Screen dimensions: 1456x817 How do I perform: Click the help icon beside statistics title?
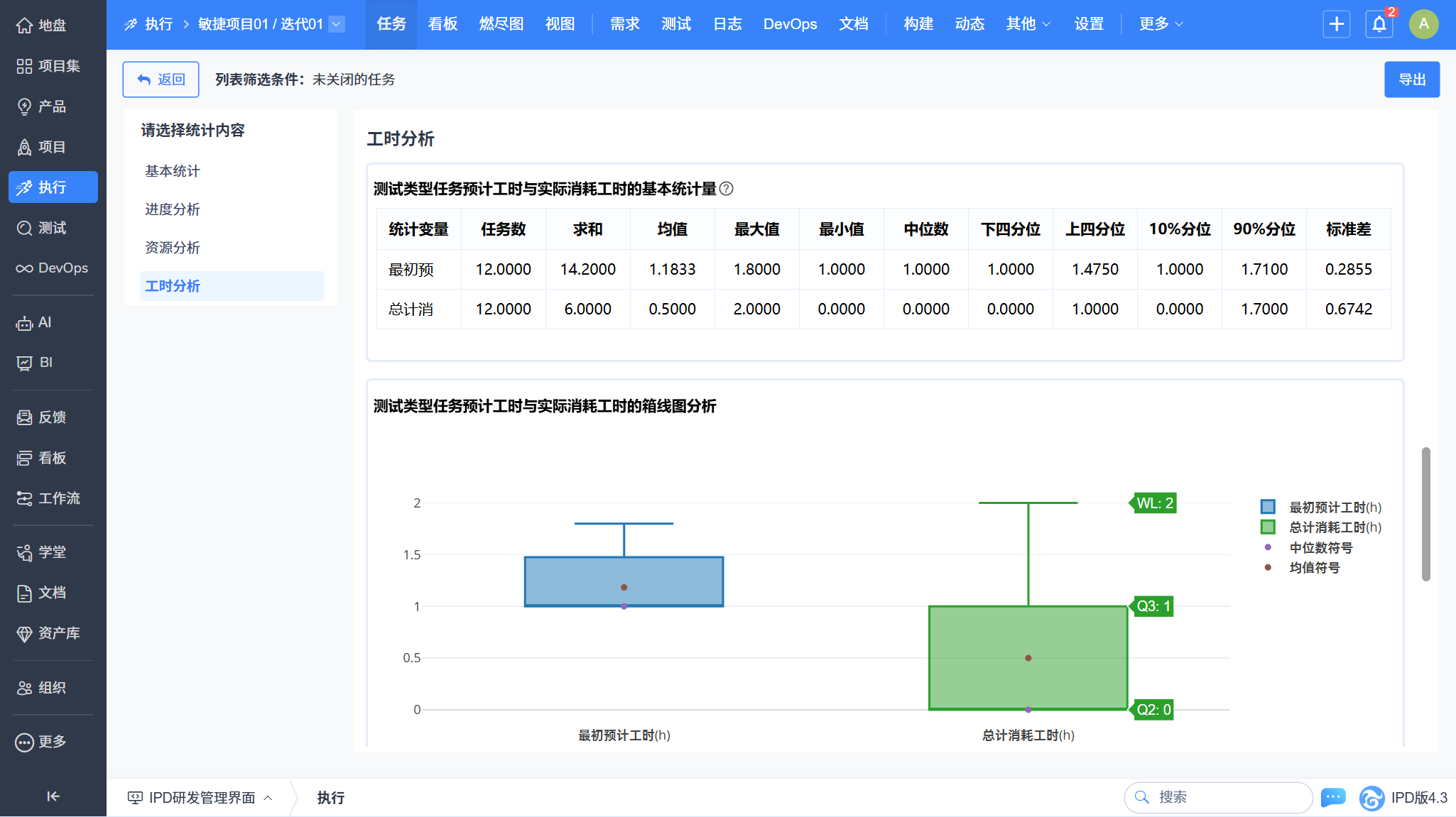(x=726, y=189)
